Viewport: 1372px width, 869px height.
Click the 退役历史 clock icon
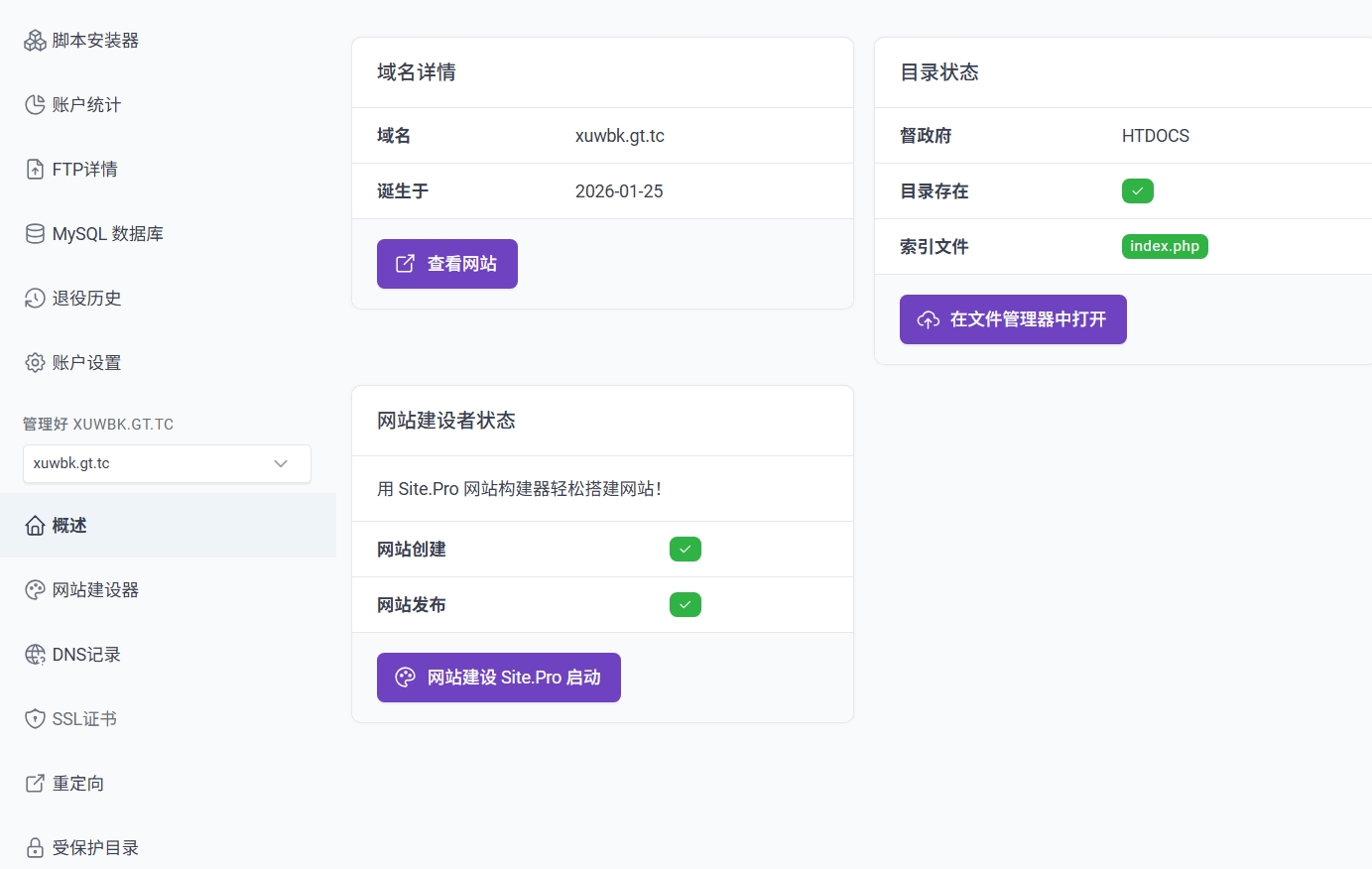[x=35, y=298]
